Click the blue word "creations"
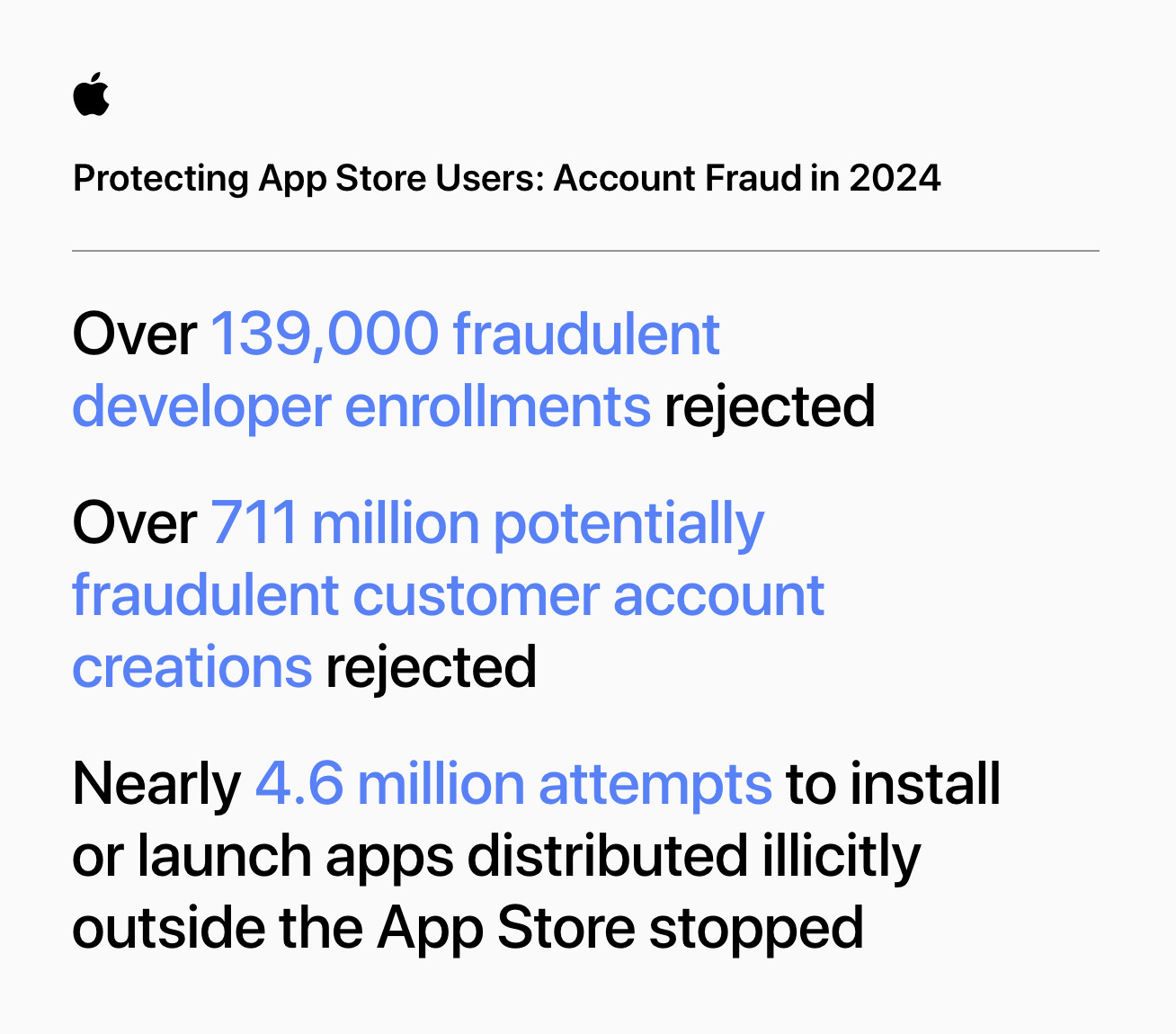 (192, 667)
